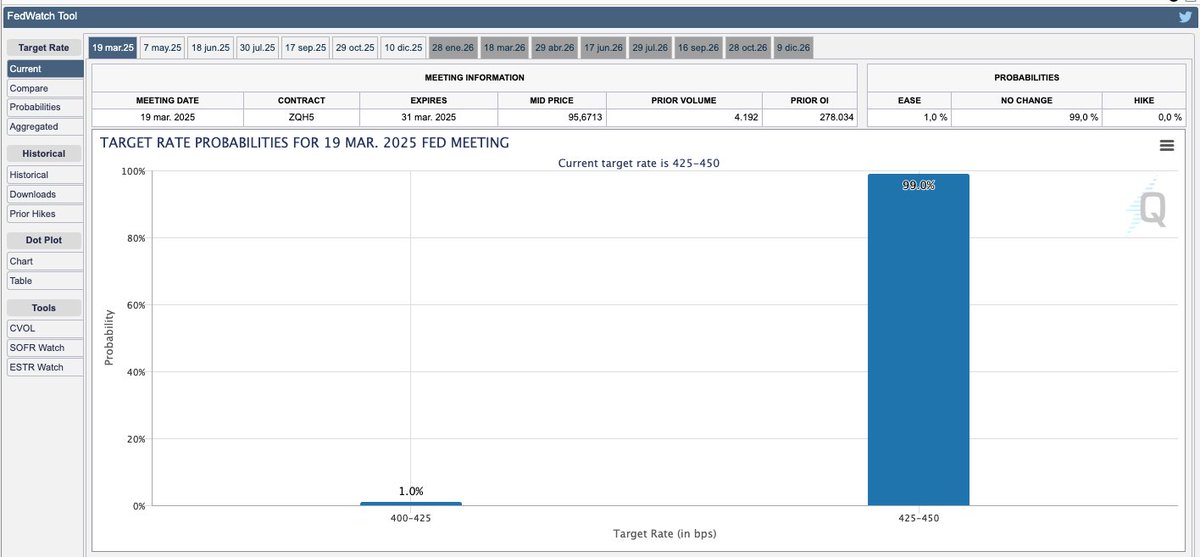Click the 425-450 x-axis label
The width and height of the screenshot is (1200, 557).
pyautogui.click(x=918, y=519)
